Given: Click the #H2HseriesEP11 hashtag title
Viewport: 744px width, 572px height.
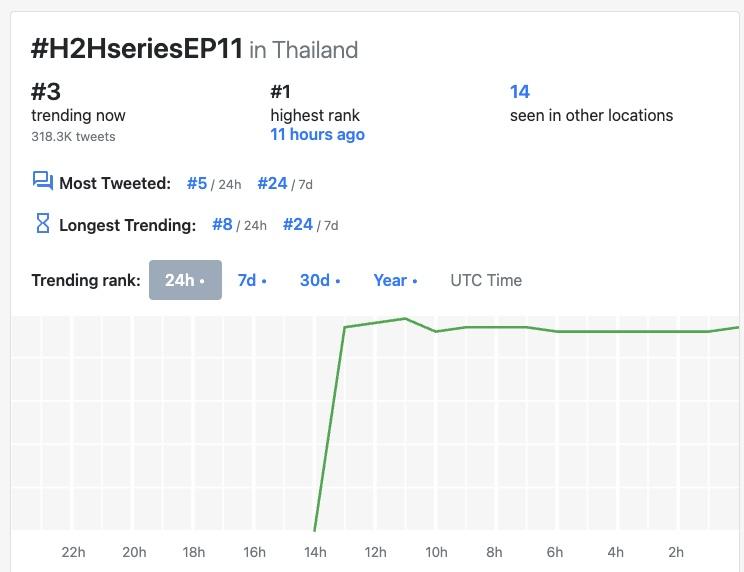Looking at the screenshot, I should (x=137, y=49).
